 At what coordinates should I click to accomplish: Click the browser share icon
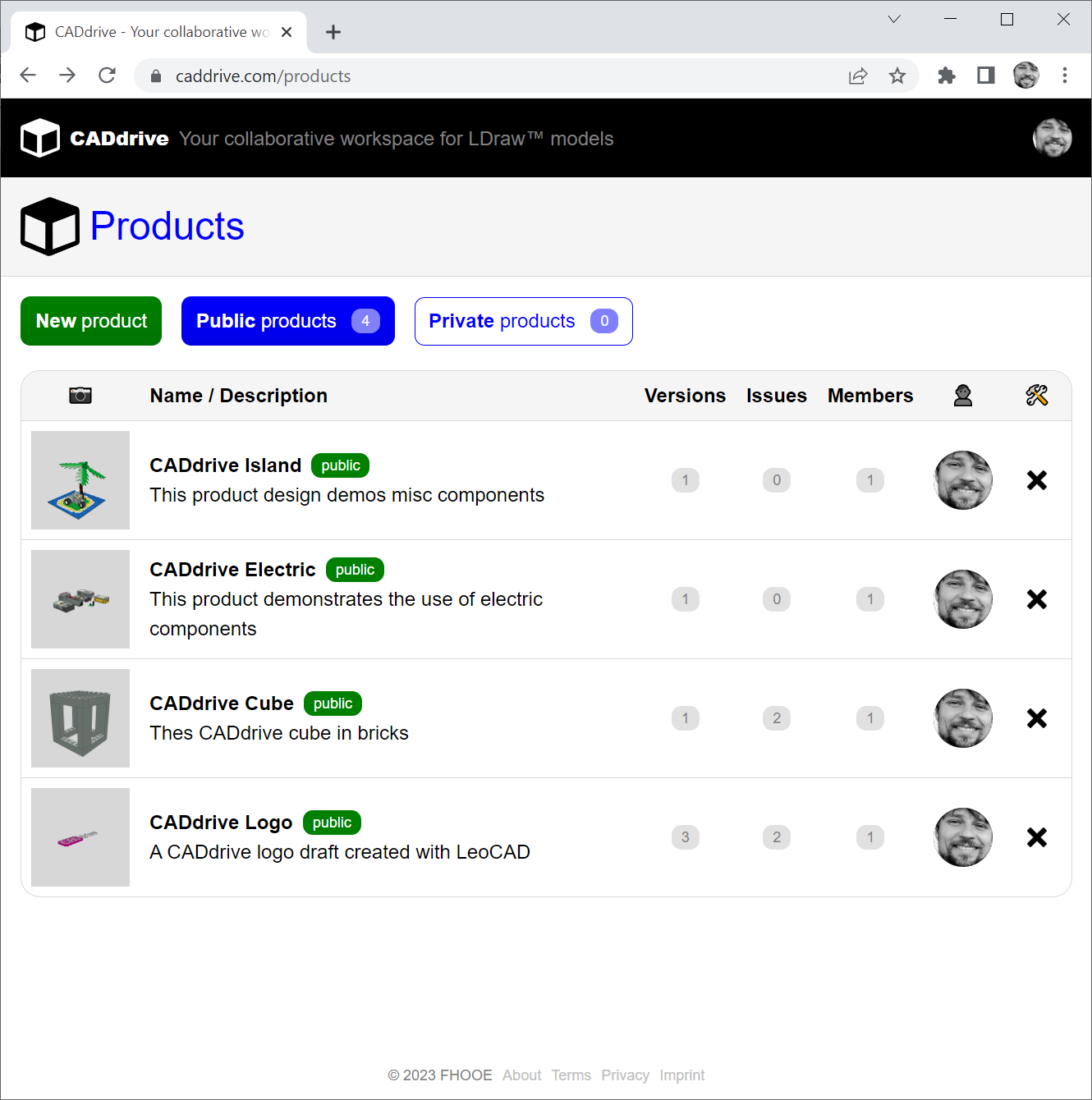pos(858,76)
